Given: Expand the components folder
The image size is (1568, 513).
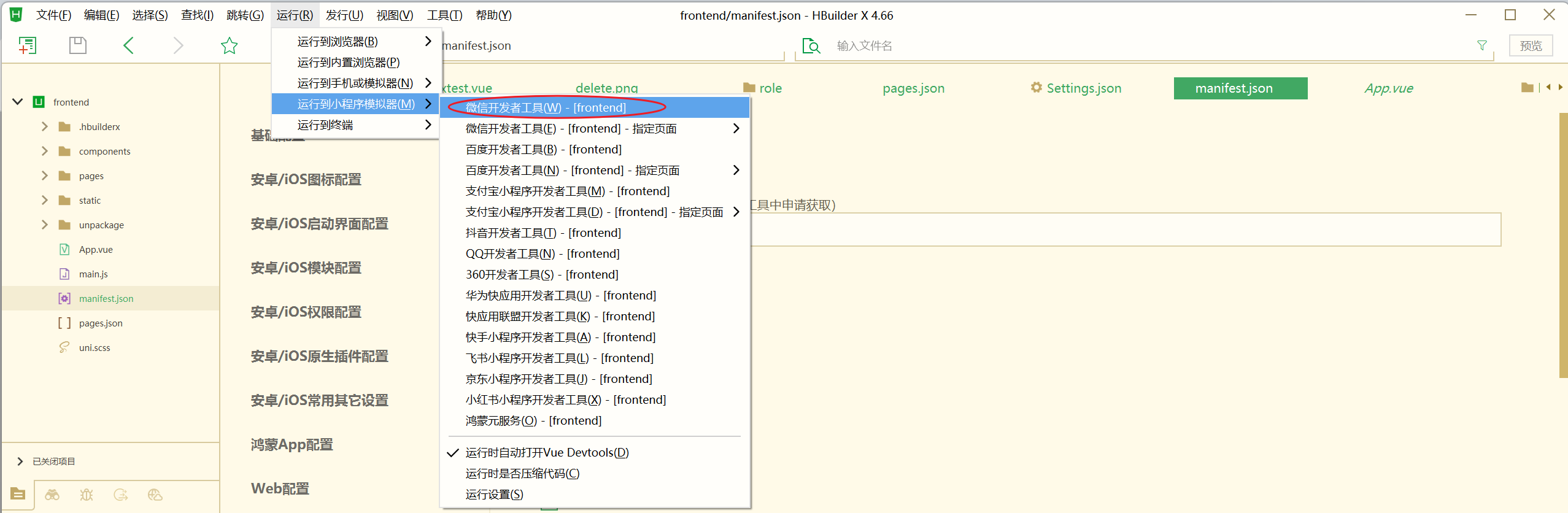Looking at the screenshot, I should click(44, 151).
